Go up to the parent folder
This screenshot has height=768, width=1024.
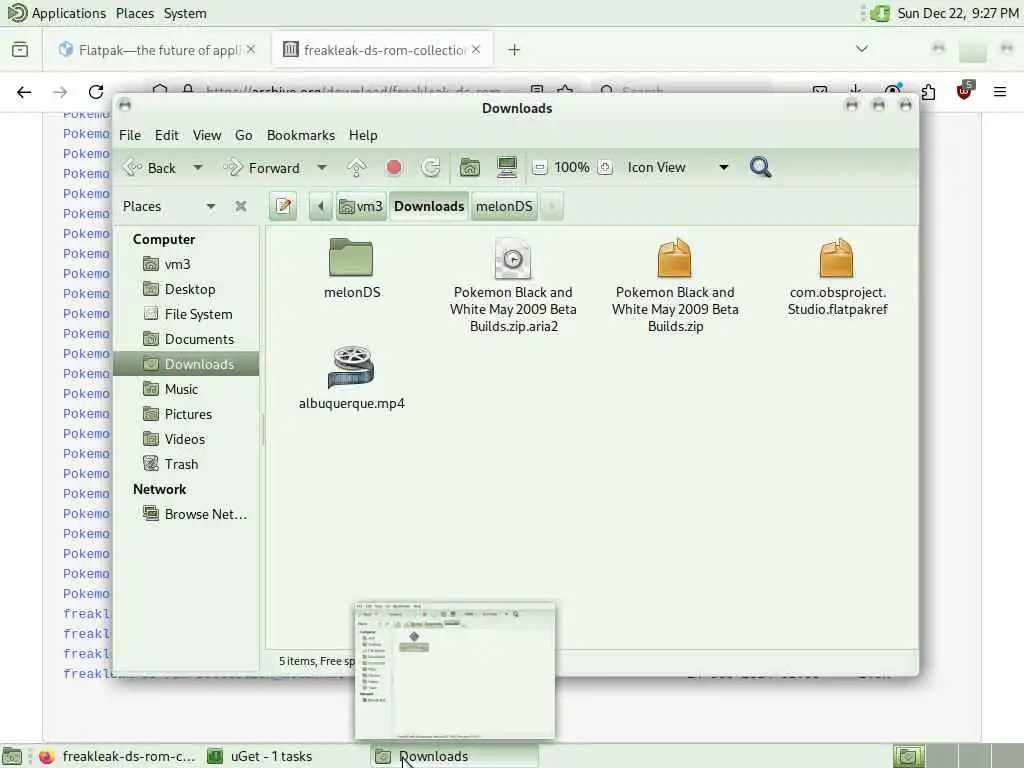tap(357, 168)
